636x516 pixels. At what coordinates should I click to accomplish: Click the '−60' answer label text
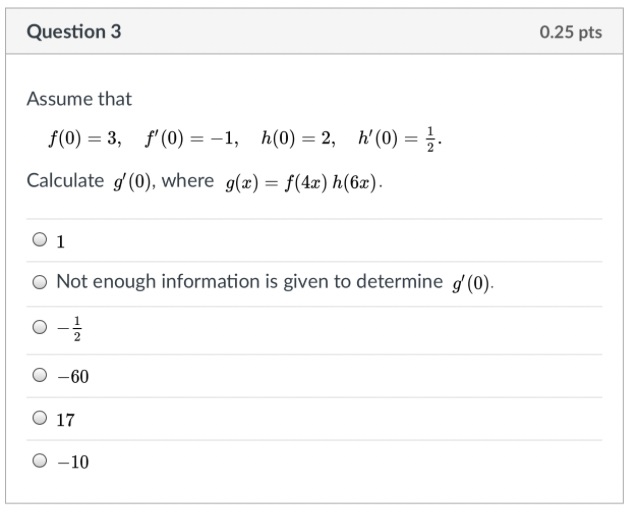pos(73,377)
